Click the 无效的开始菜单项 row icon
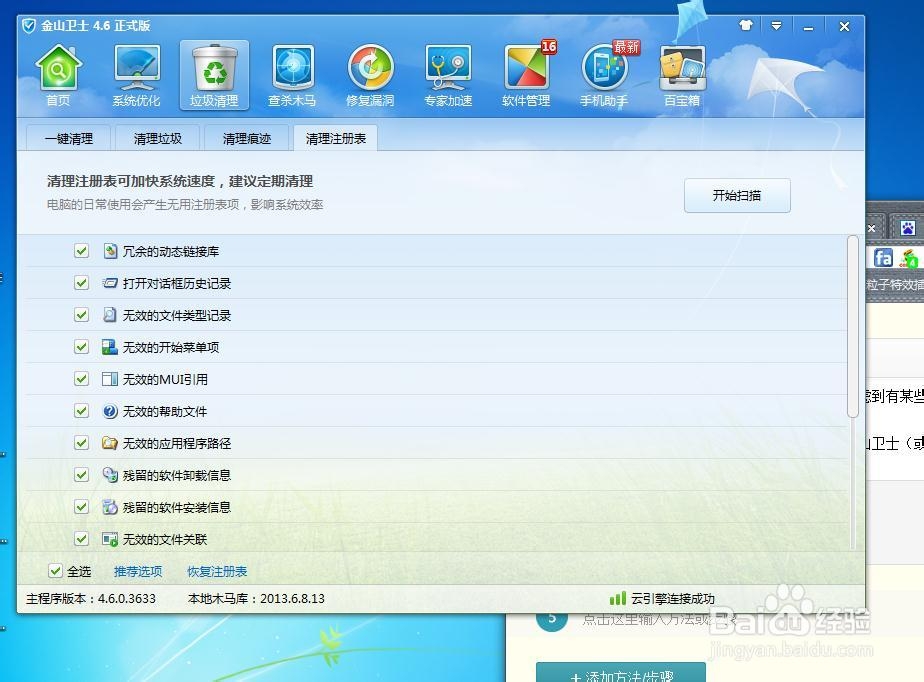This screenshot has width=924, height=682. [110, 347]
